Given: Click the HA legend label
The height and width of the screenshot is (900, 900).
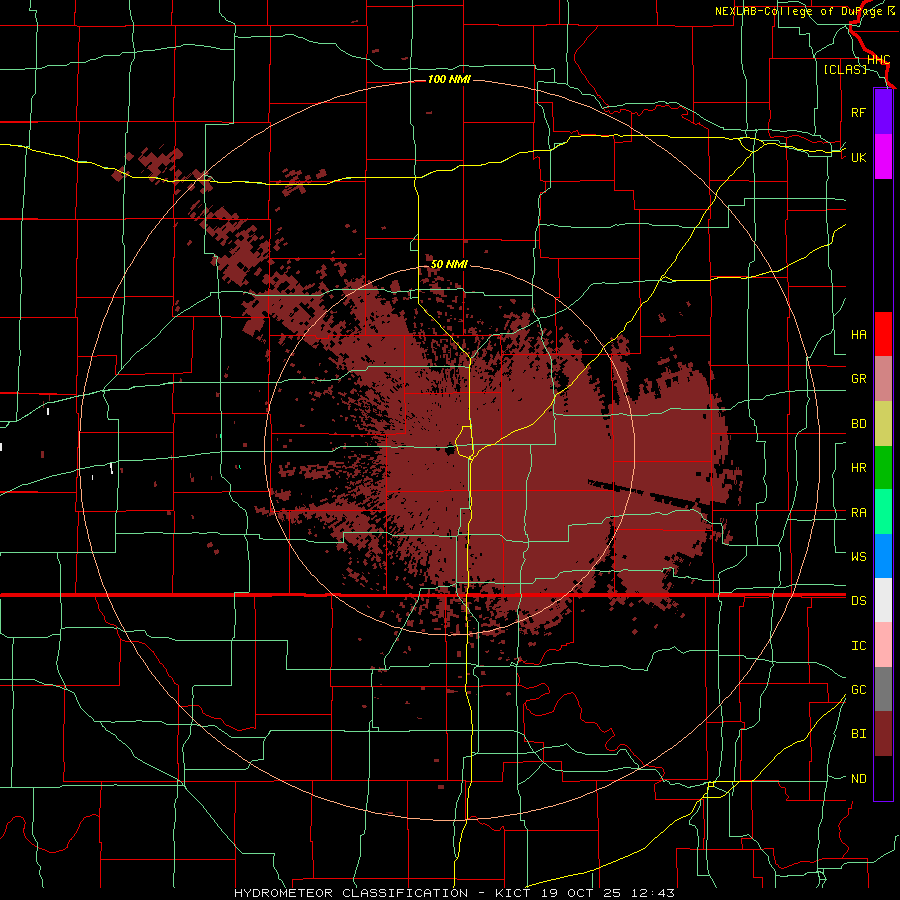Looking at the screenshot, I should tap(858, 334).
